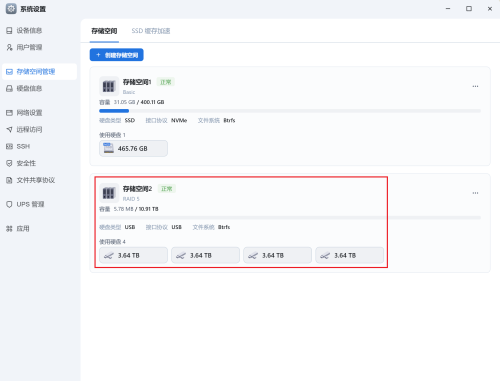The image size is (500, 381).
Task: Click the 正常 status badge of 存储空间1
Action: (x=166, y=82)
